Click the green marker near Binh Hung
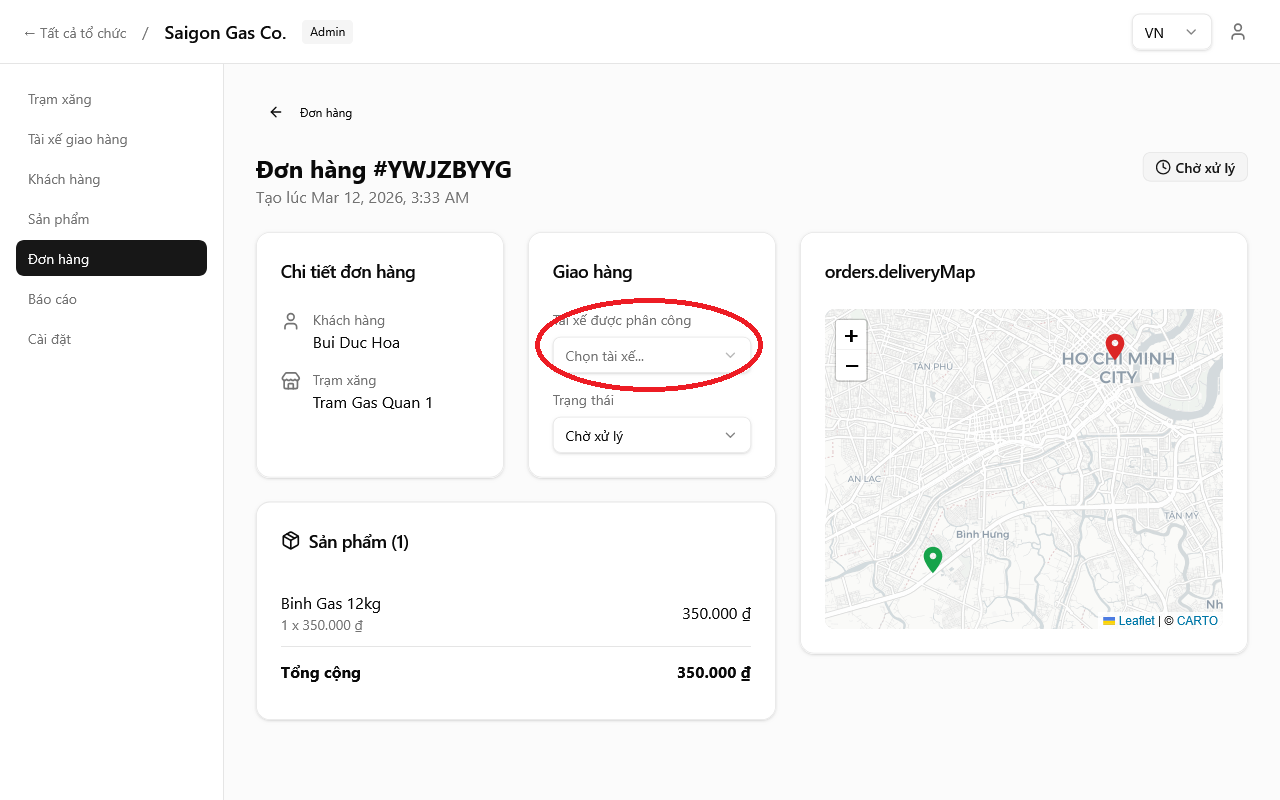 point(932,558)
